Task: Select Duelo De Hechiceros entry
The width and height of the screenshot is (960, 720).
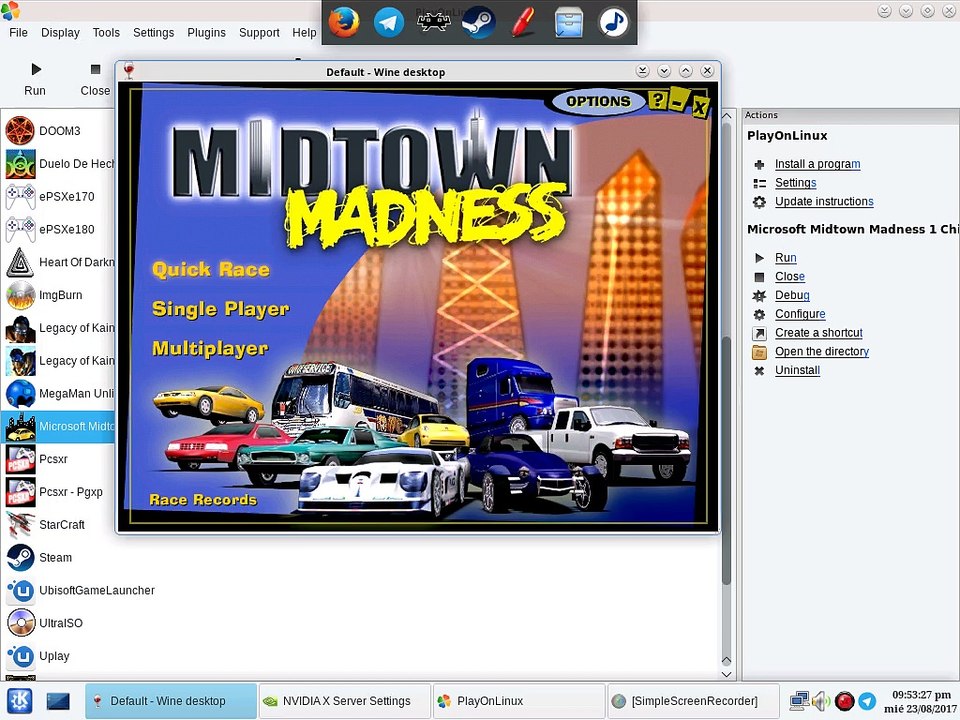Action: (58, 164)
